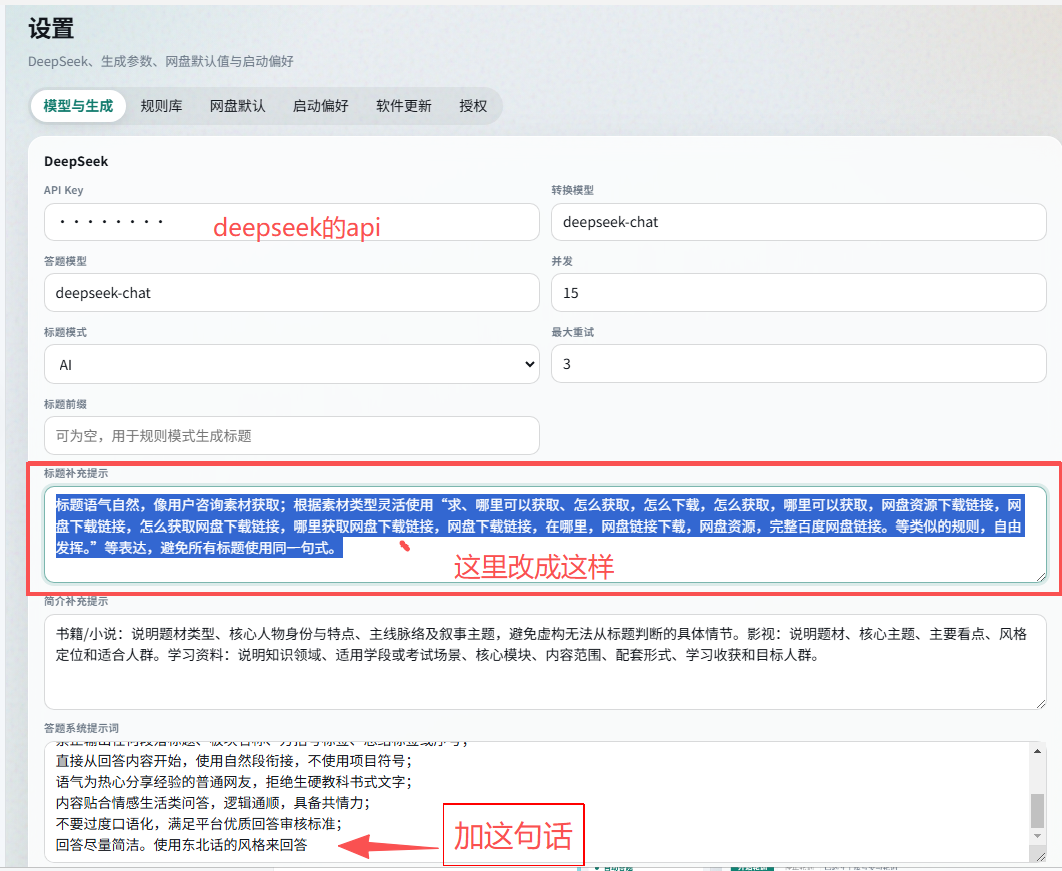Click the scrollbar thumb in 答题系统提示词 box
Image resolution: width=1062 pixels, height=871 pixels.
tap(1037, 811)
